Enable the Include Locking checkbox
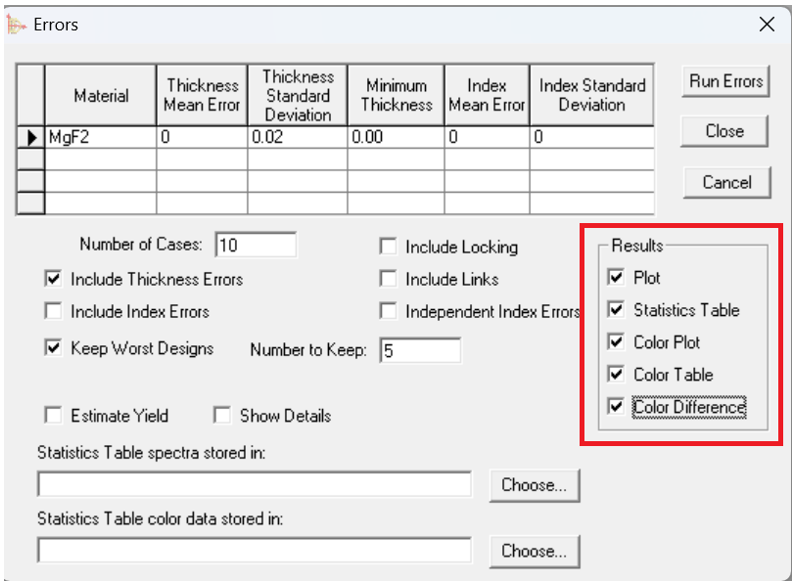The image size is (795, 586). pos(388,247)
